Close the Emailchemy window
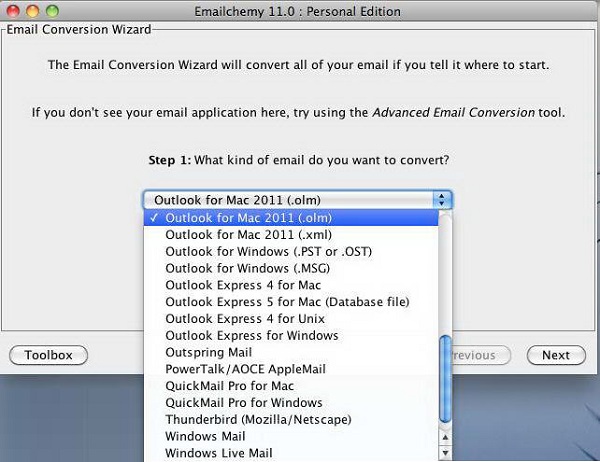The image size is (600, 462). pyautogui.click(x=13, y=11)
